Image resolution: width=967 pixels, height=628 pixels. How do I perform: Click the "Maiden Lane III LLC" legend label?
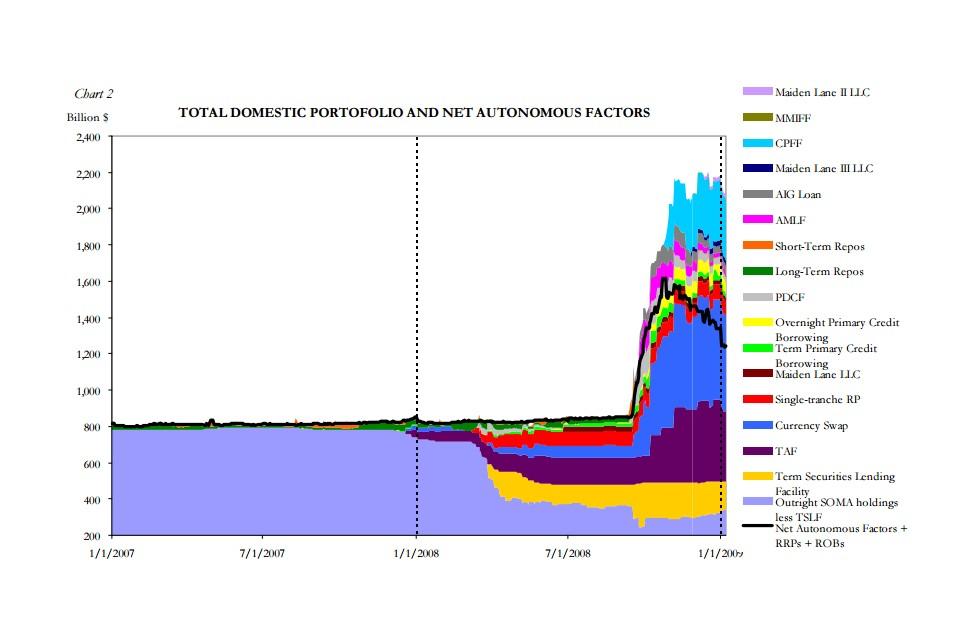pyautogui.click(x=824, y=168)
